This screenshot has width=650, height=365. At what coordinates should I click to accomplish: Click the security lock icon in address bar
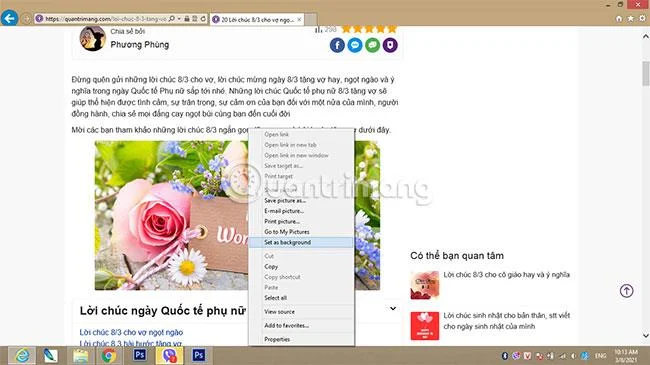tap(187, 19)
